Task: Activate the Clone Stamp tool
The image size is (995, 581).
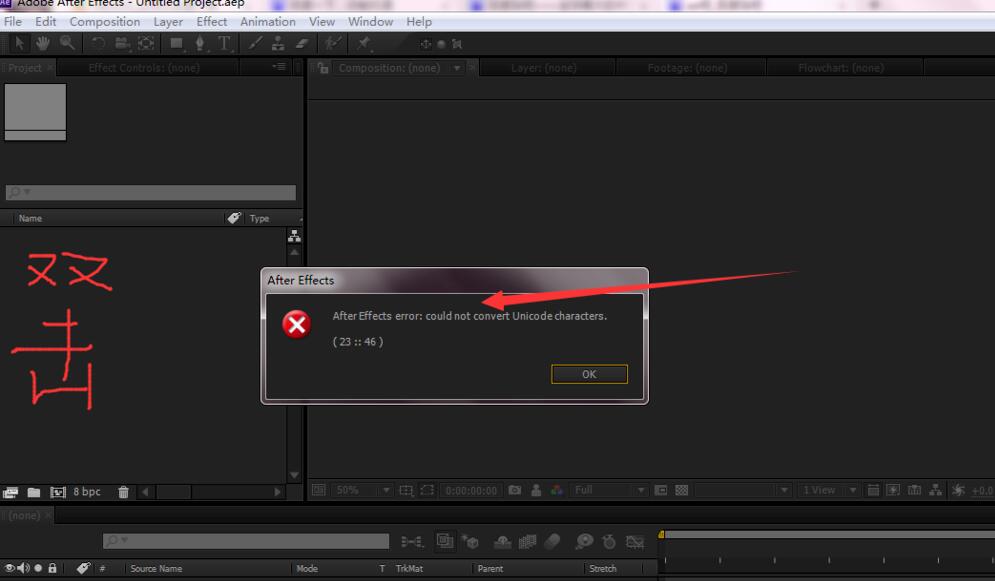Action: pyautogui.click(x=278, y=43)
